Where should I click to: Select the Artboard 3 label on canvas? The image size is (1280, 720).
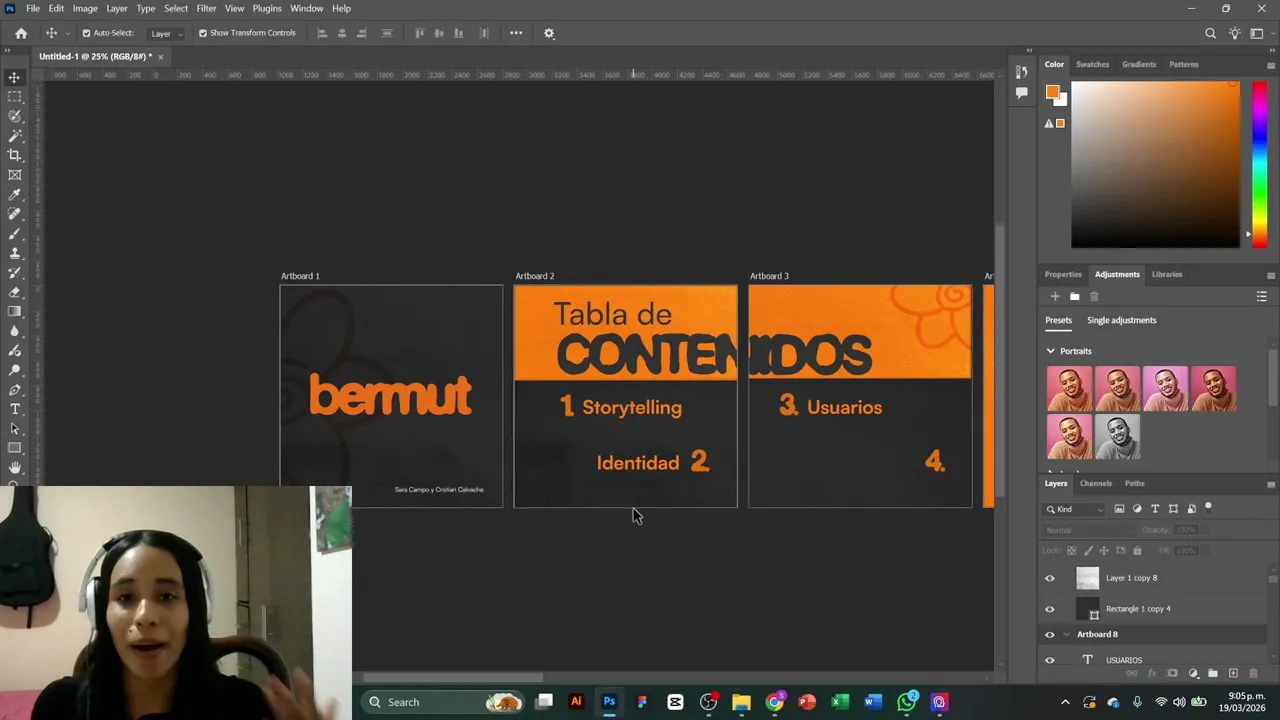pyautogui.click(x=769, y=276)
